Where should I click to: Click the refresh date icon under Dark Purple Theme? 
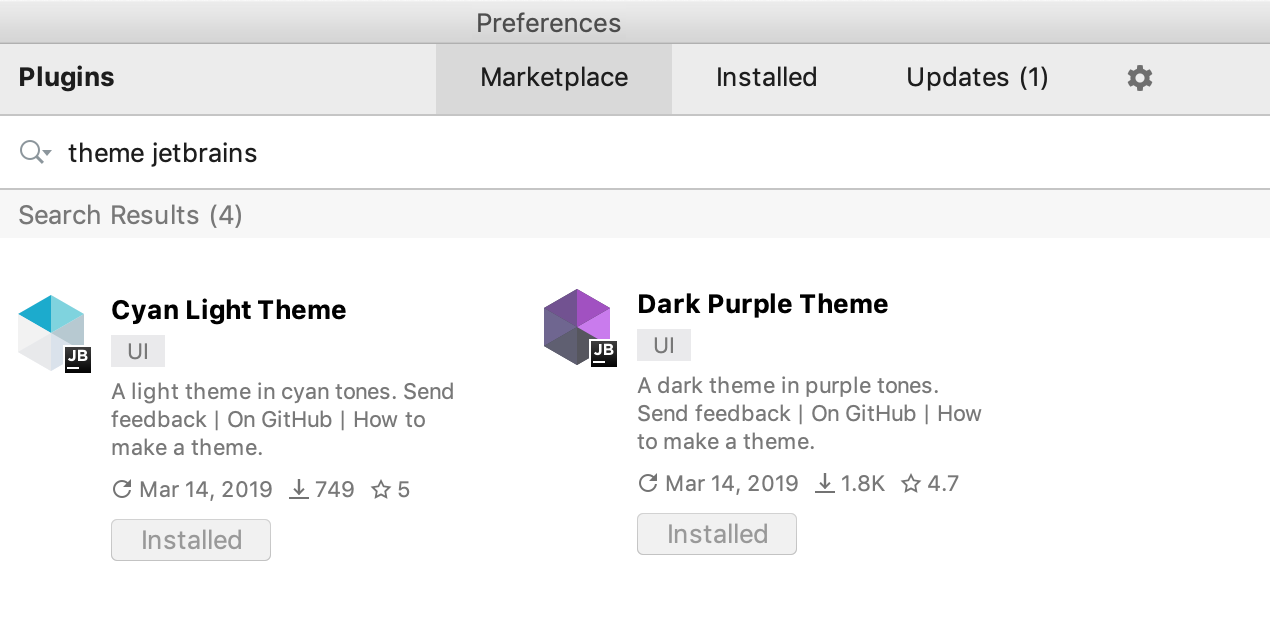648,484
